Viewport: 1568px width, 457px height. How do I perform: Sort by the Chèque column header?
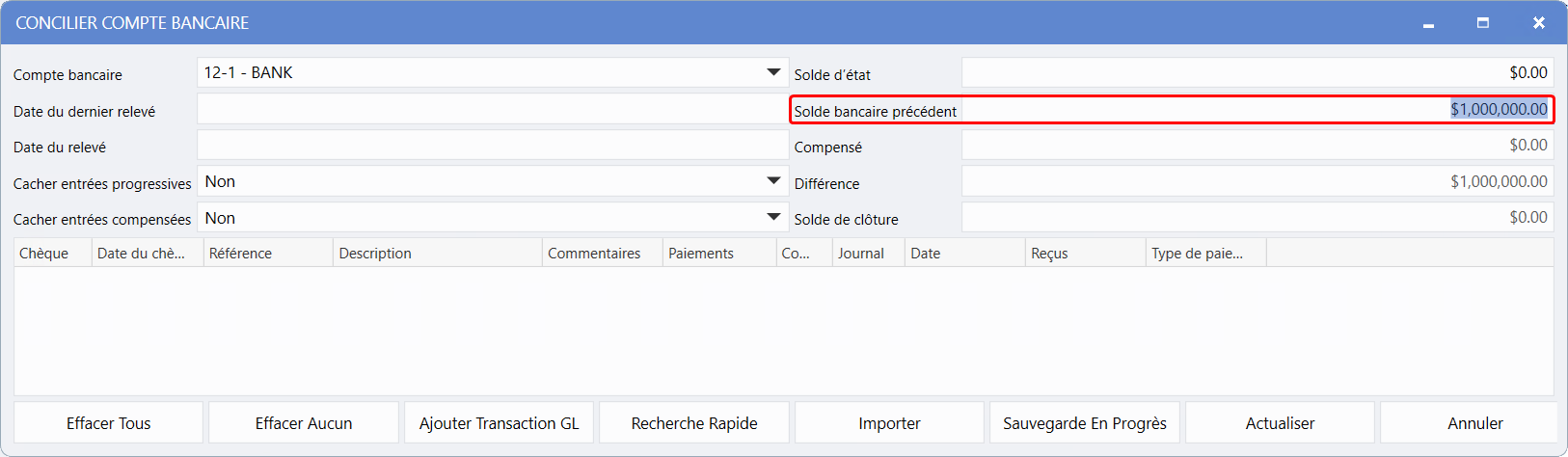click(x=53, y=254)
